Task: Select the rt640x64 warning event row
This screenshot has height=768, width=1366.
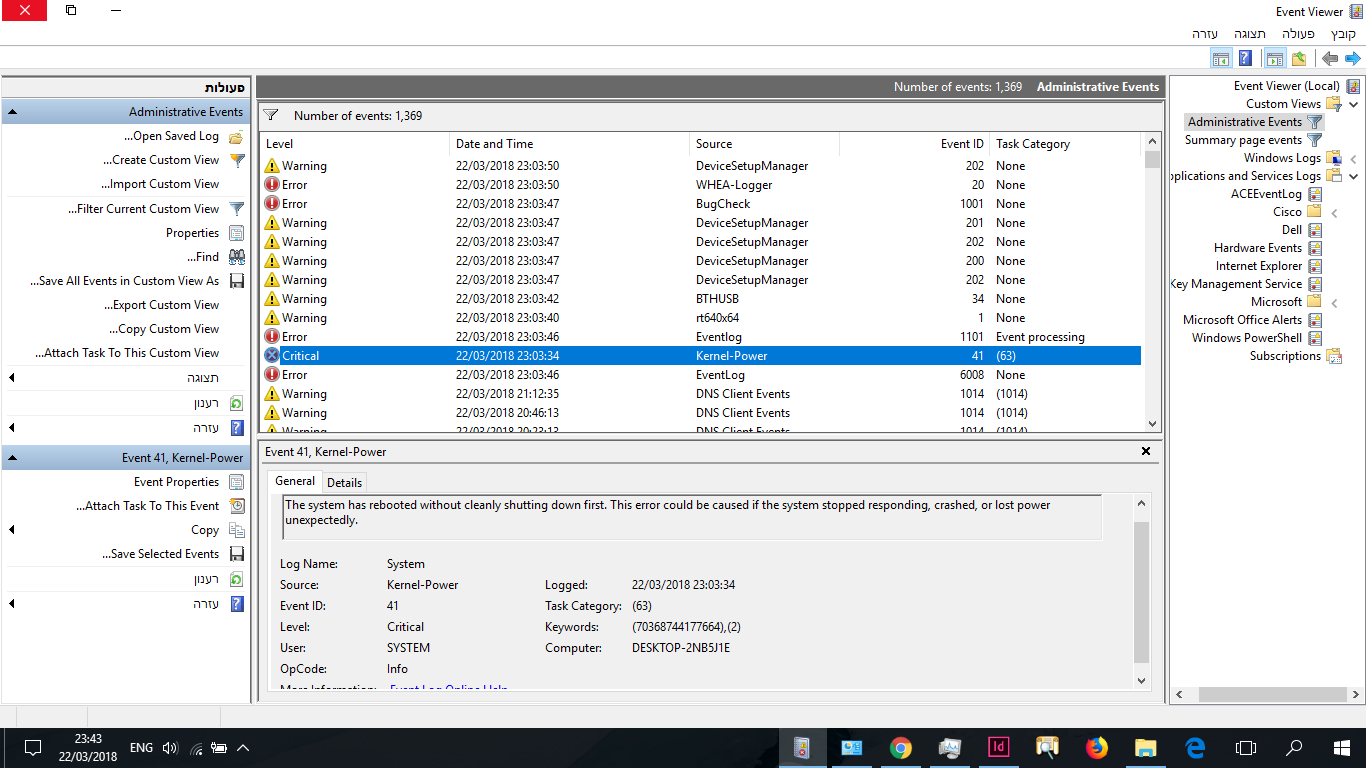Action: (700, 318)
